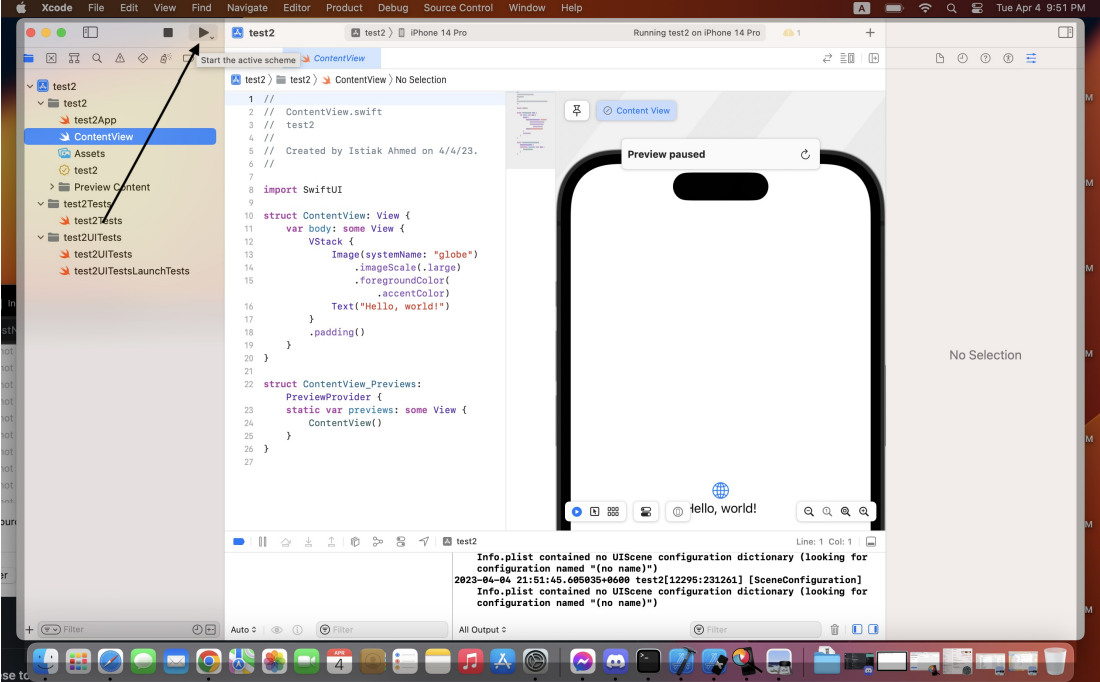Viewport: 1100px width, 682px height.
Task: Open the File inspector tab
Action: point(940,58)
